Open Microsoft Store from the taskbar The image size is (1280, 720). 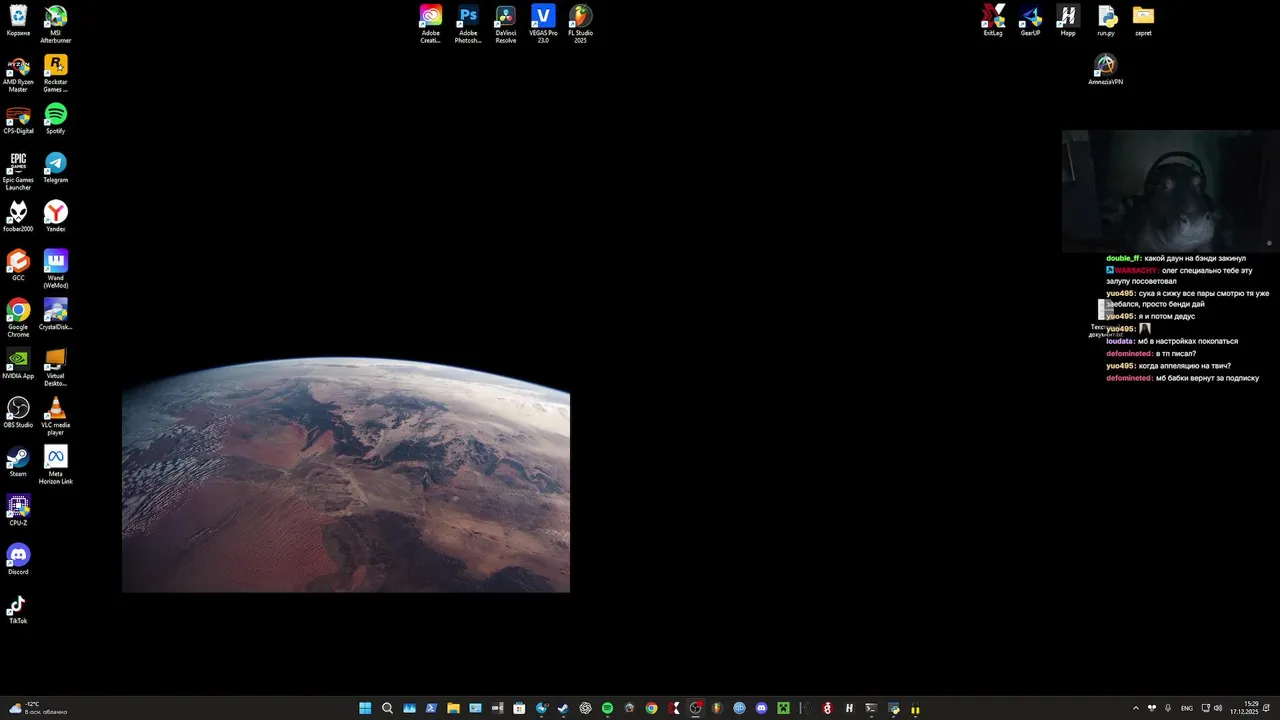point(519,708)
